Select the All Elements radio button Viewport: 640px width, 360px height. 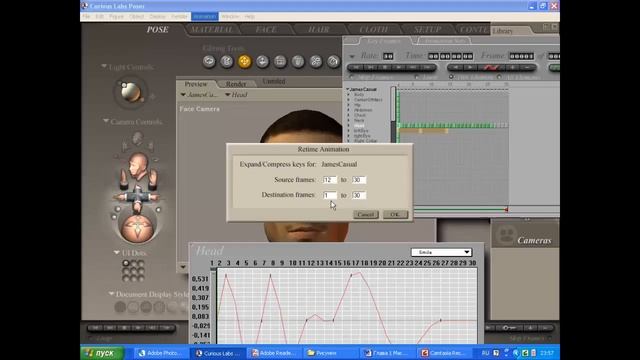[499, 77]
